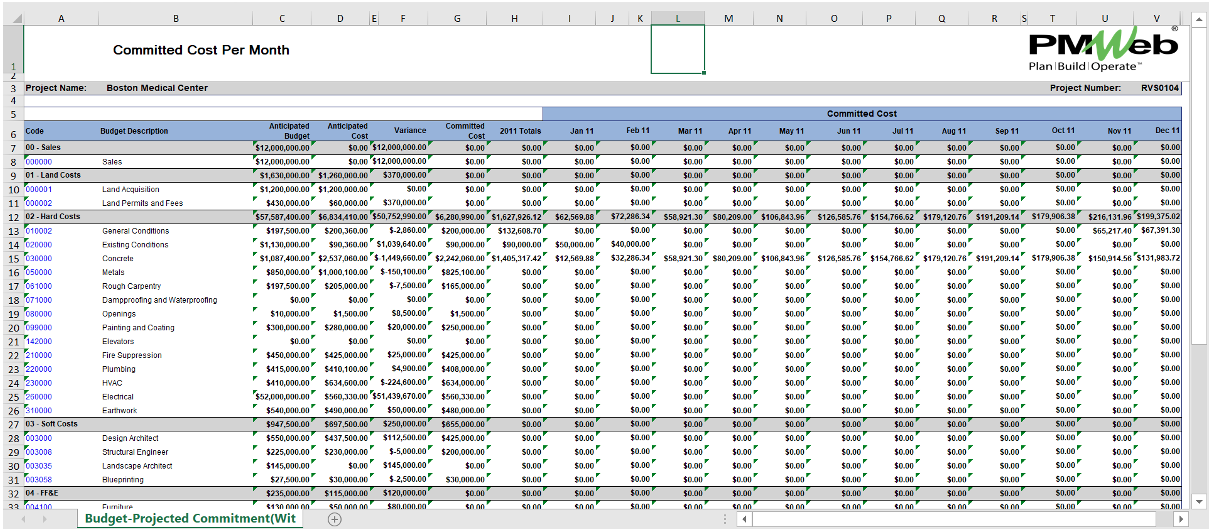1212x531 pixels.
Task: Open the 030000 code link
Action: coord(39,258)
